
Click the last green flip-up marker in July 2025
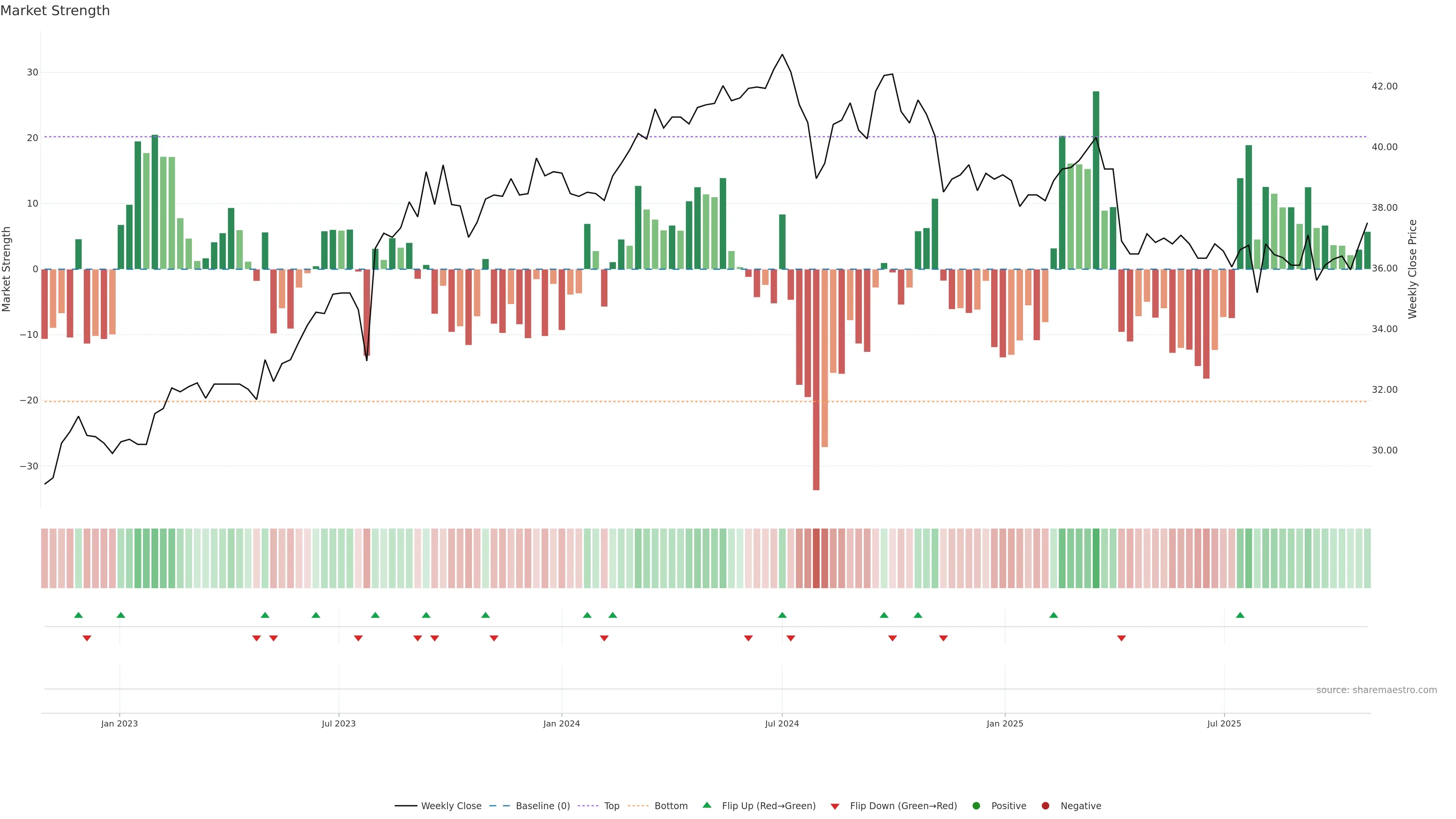tap(1240, 615)
